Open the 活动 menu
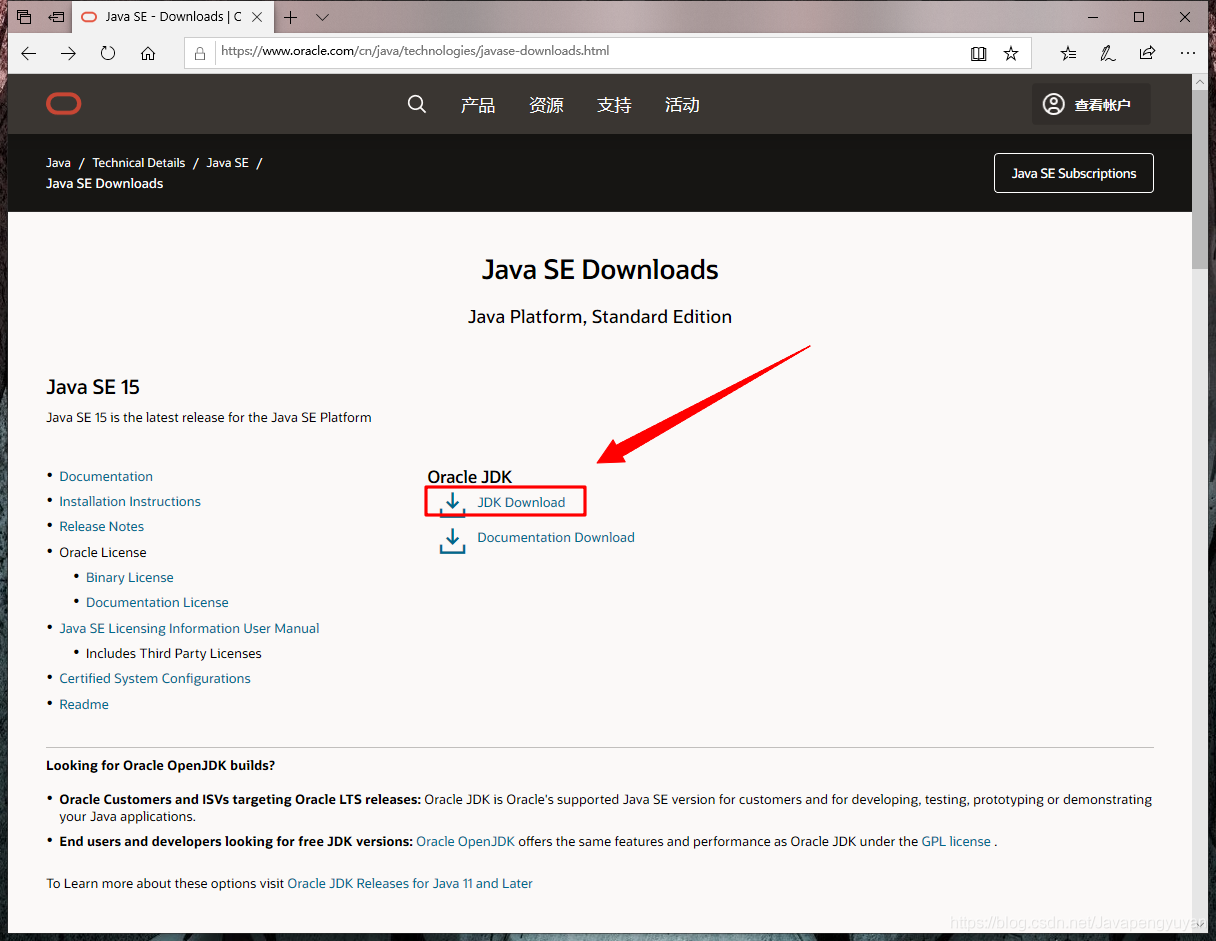Image resolution: width=1216 pixels, height=941 pixels. (x=682, y=105)
